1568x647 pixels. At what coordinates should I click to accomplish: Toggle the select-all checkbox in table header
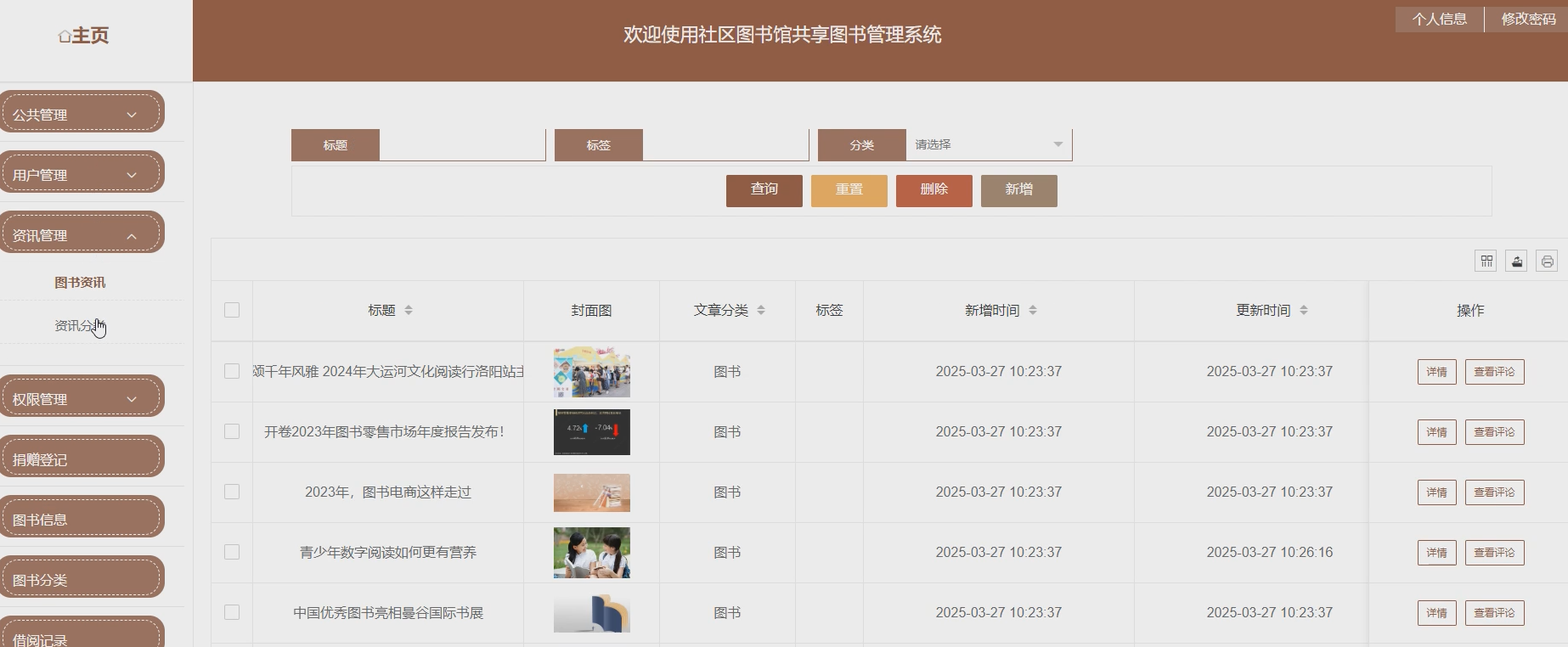point(232,310)
